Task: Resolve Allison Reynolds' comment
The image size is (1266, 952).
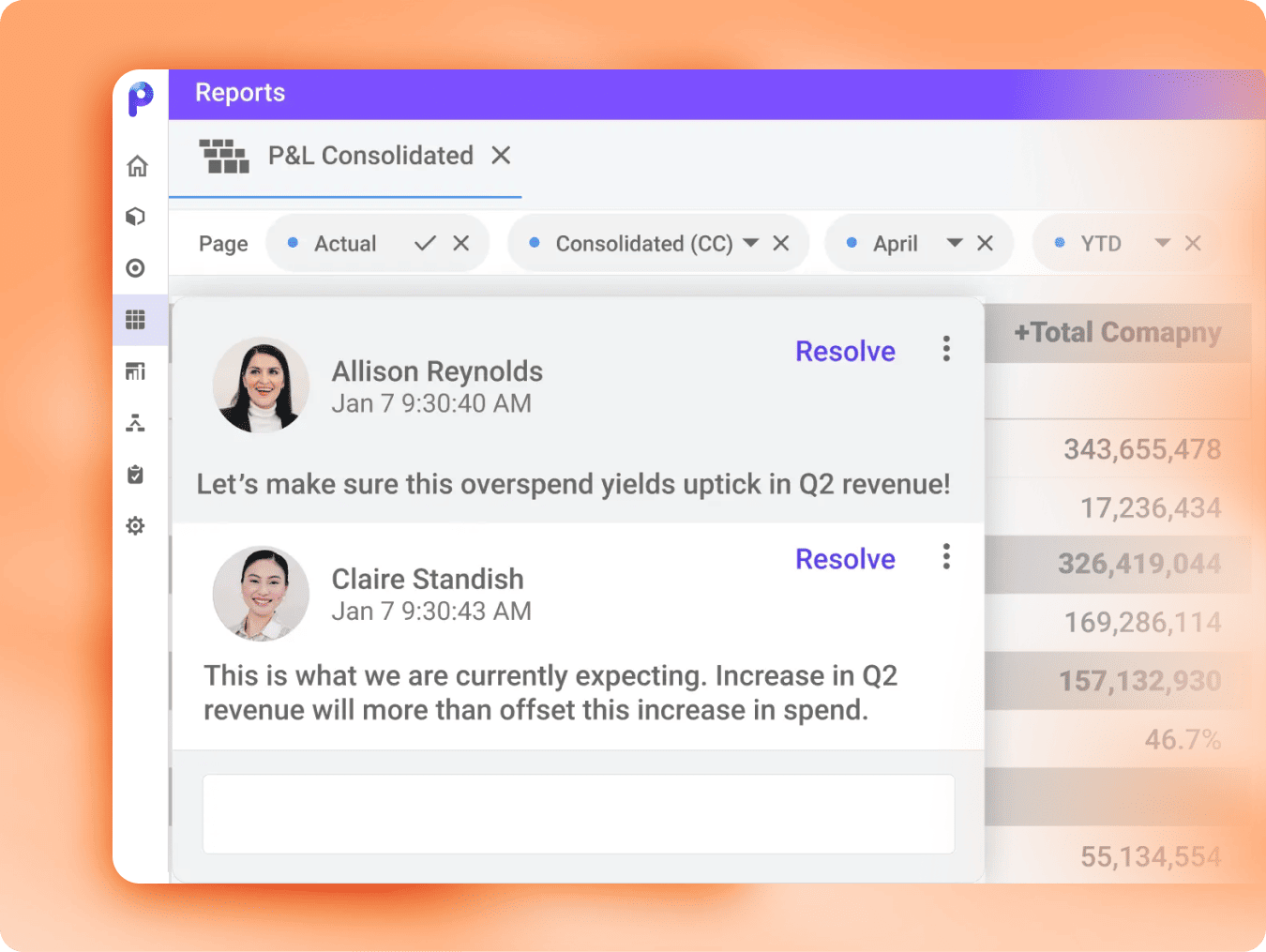Action: (x=845, y=351)
